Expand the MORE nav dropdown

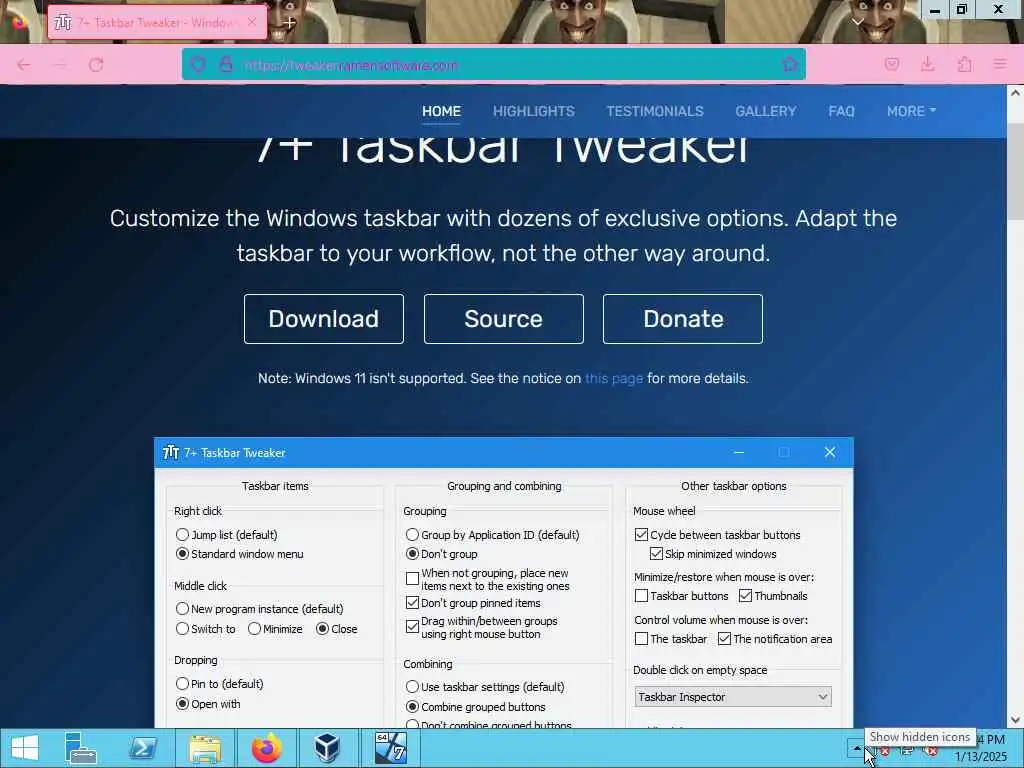pos(911,111)
